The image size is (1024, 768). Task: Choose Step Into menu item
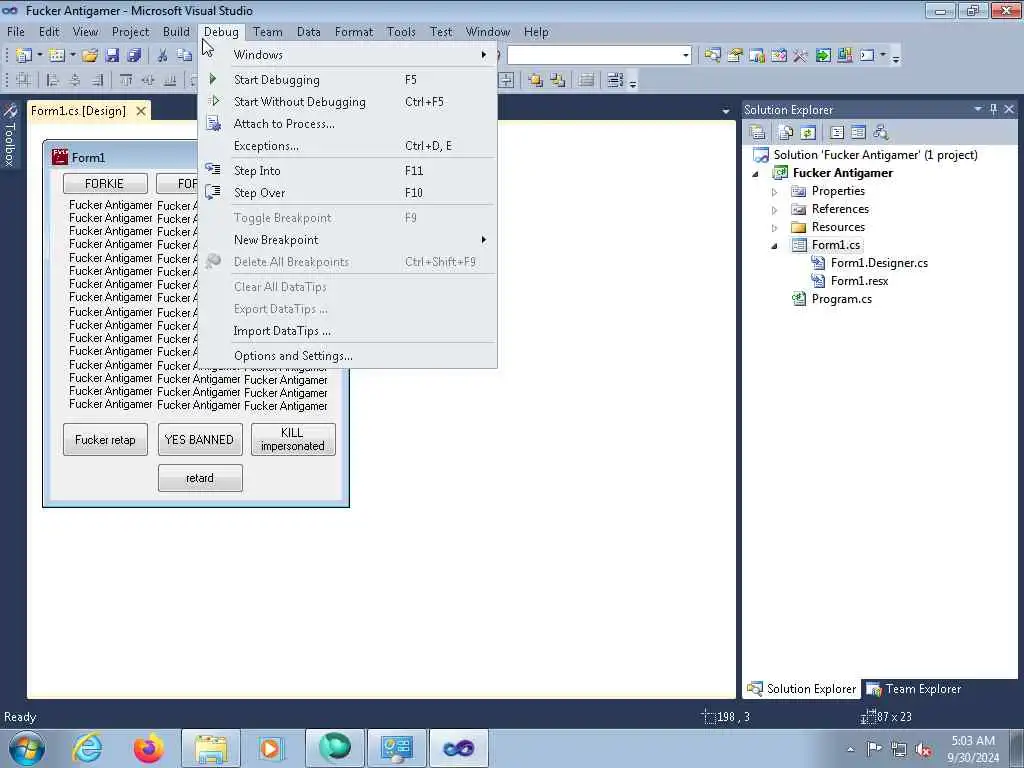(x=347, y=171)
